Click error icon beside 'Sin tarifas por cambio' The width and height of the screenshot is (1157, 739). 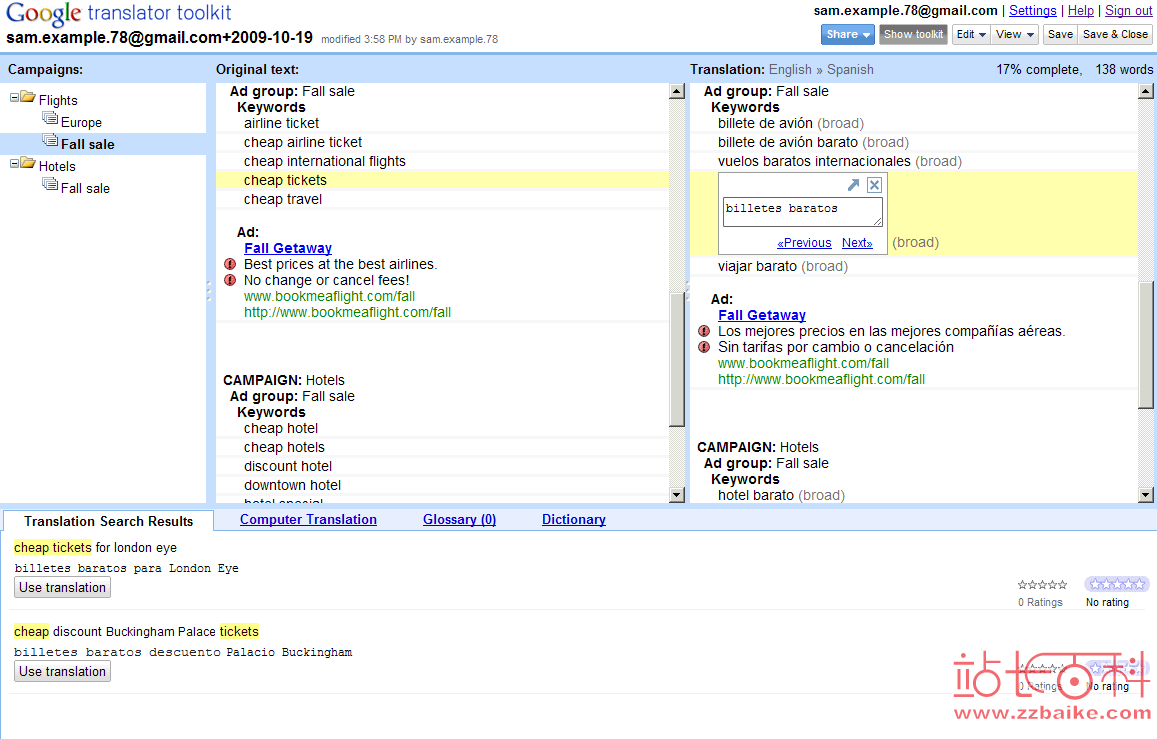704,347
